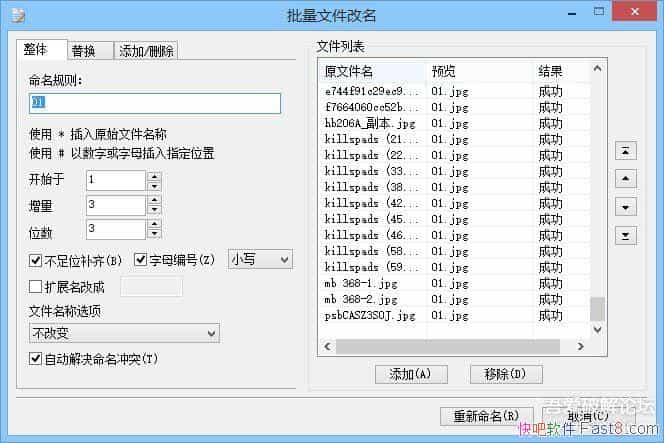Focus the 命名规则 text input field
The width and height of the screenshot is (664, 443).
coord(155,102)
